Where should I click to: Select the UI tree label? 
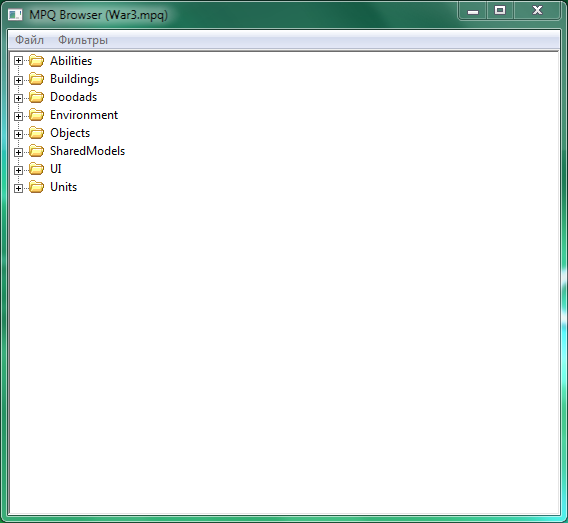56,169
